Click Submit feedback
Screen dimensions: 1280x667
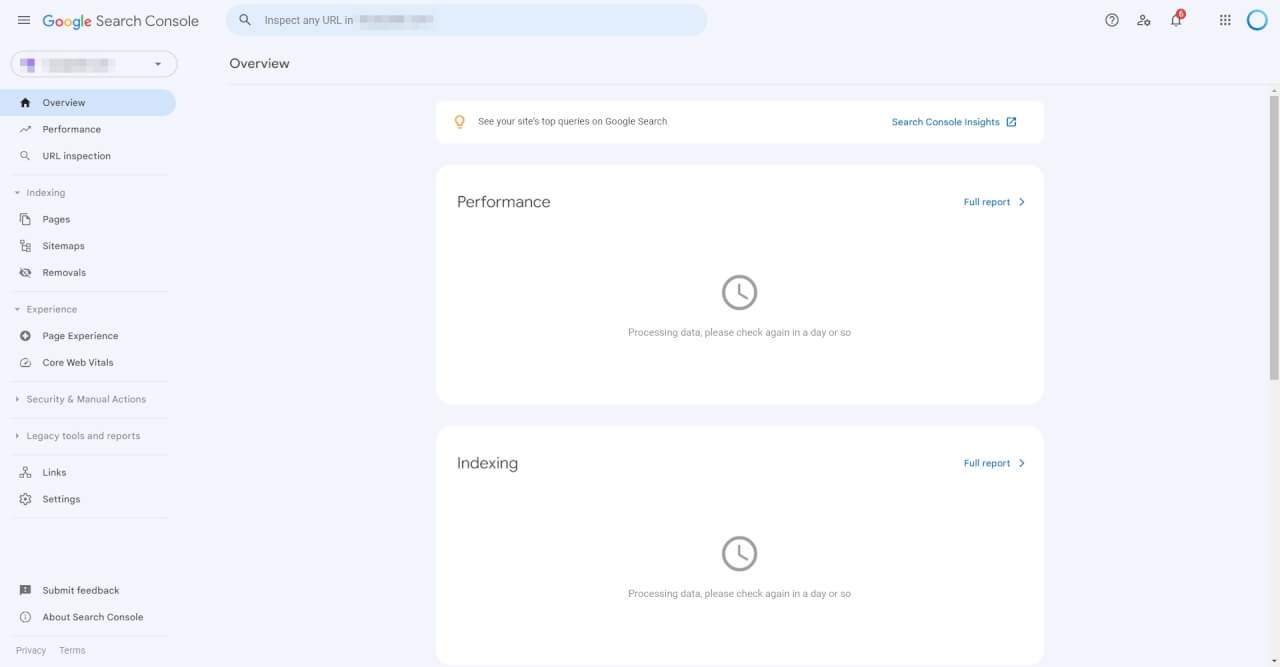[x=81, y=591]
